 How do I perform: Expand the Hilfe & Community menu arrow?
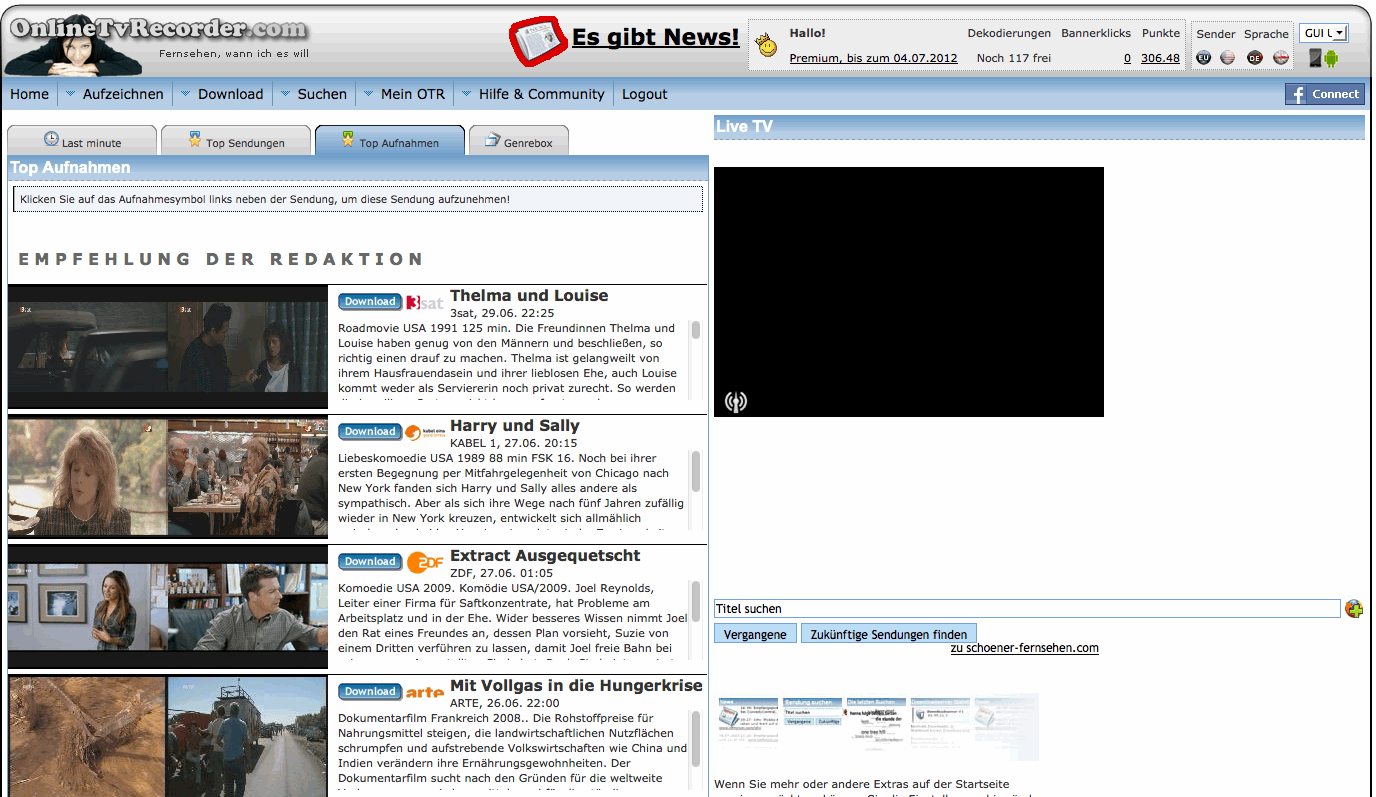466,94
